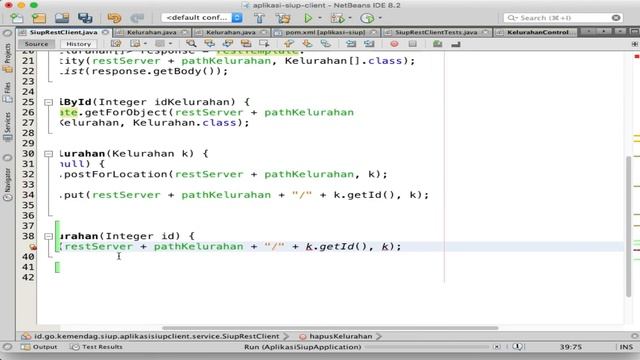This screenshot has width=640, height=360.
Task: Undo the last edit
Action: [114, 18]
